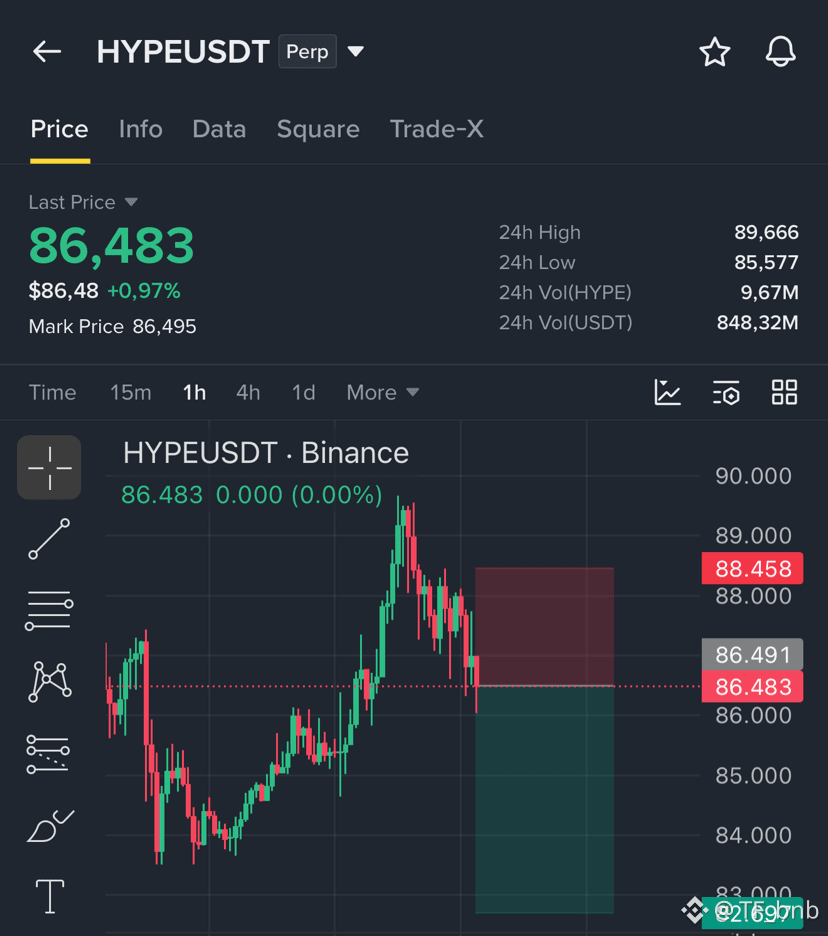Open chart indicators icon

(x=667, y=392)
